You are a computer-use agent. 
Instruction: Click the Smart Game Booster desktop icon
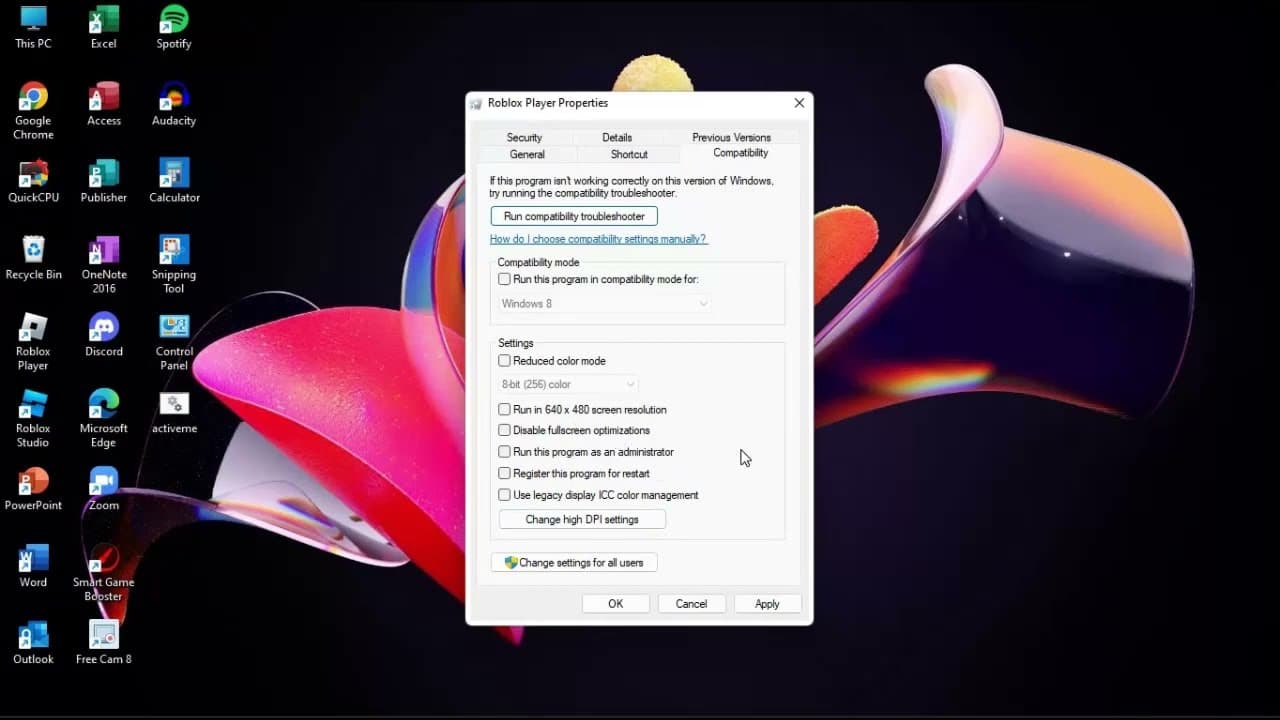point(104,573)
